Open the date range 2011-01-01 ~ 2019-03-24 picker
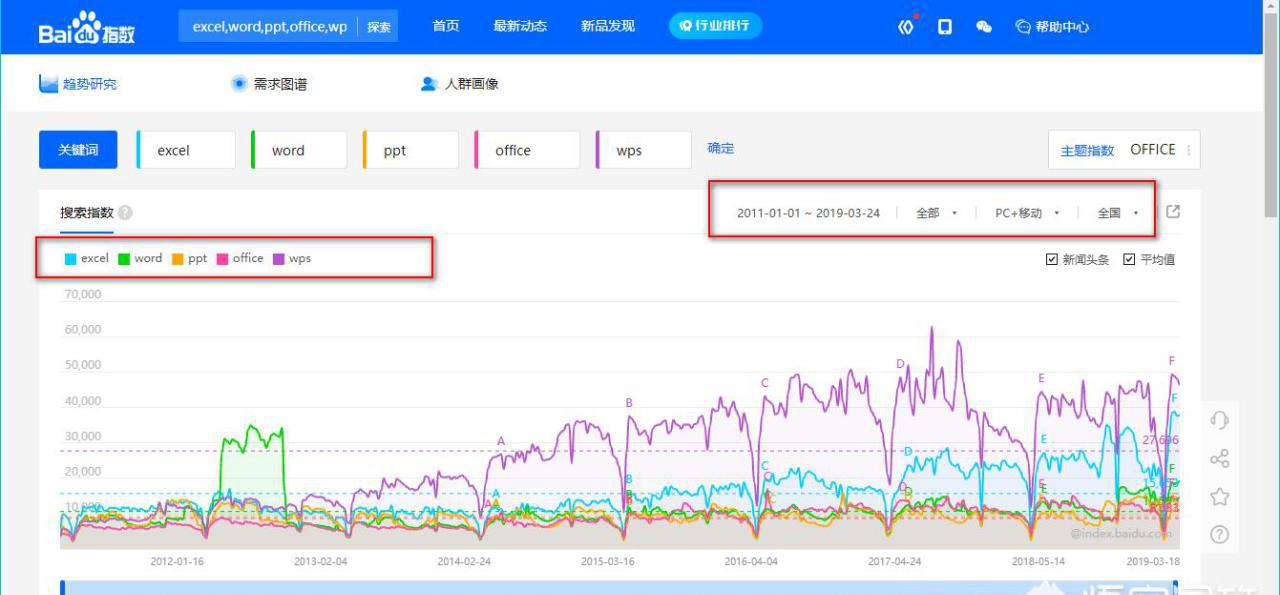Screen dimensions: 1280x595 tap(808, 213)
